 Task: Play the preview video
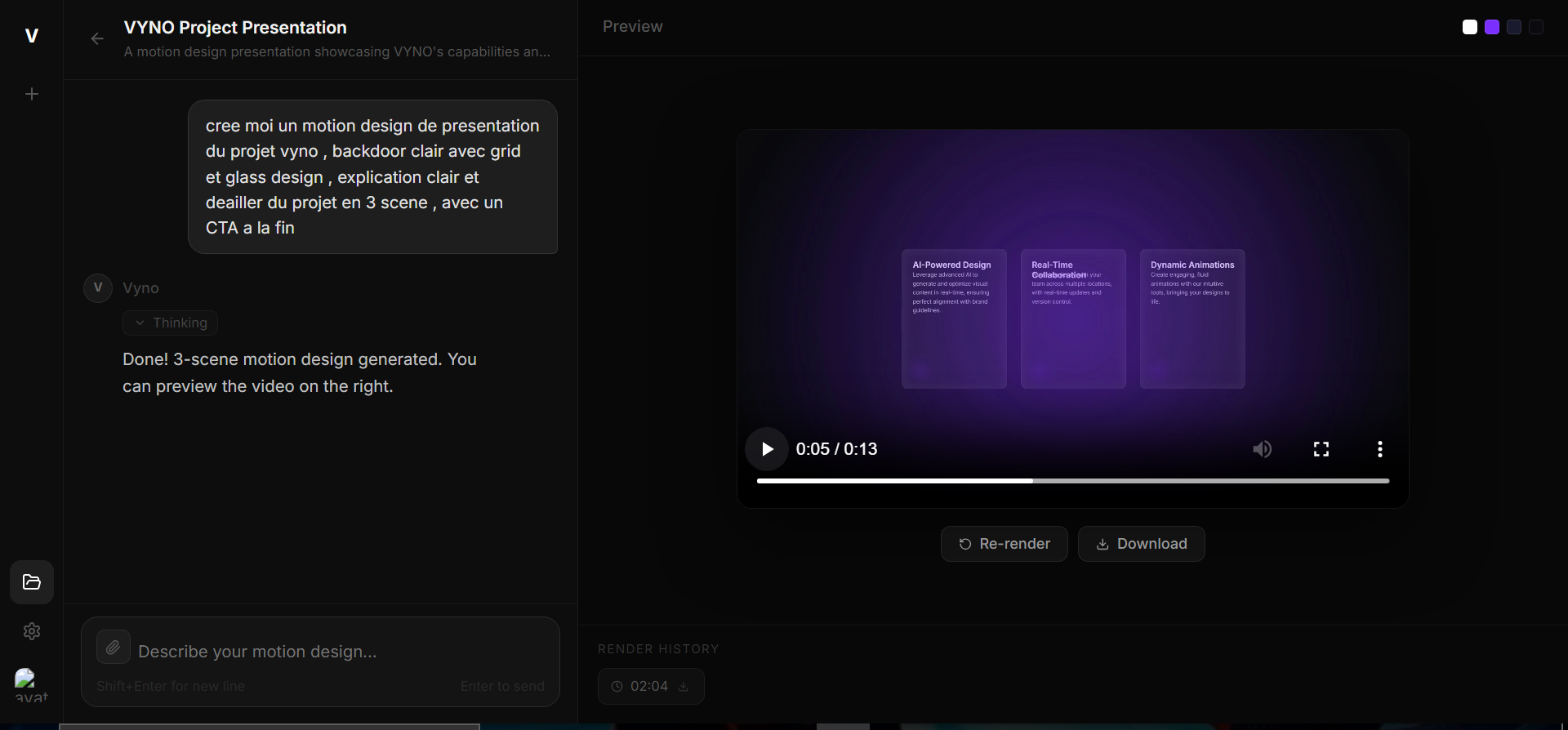click(767, 449)
